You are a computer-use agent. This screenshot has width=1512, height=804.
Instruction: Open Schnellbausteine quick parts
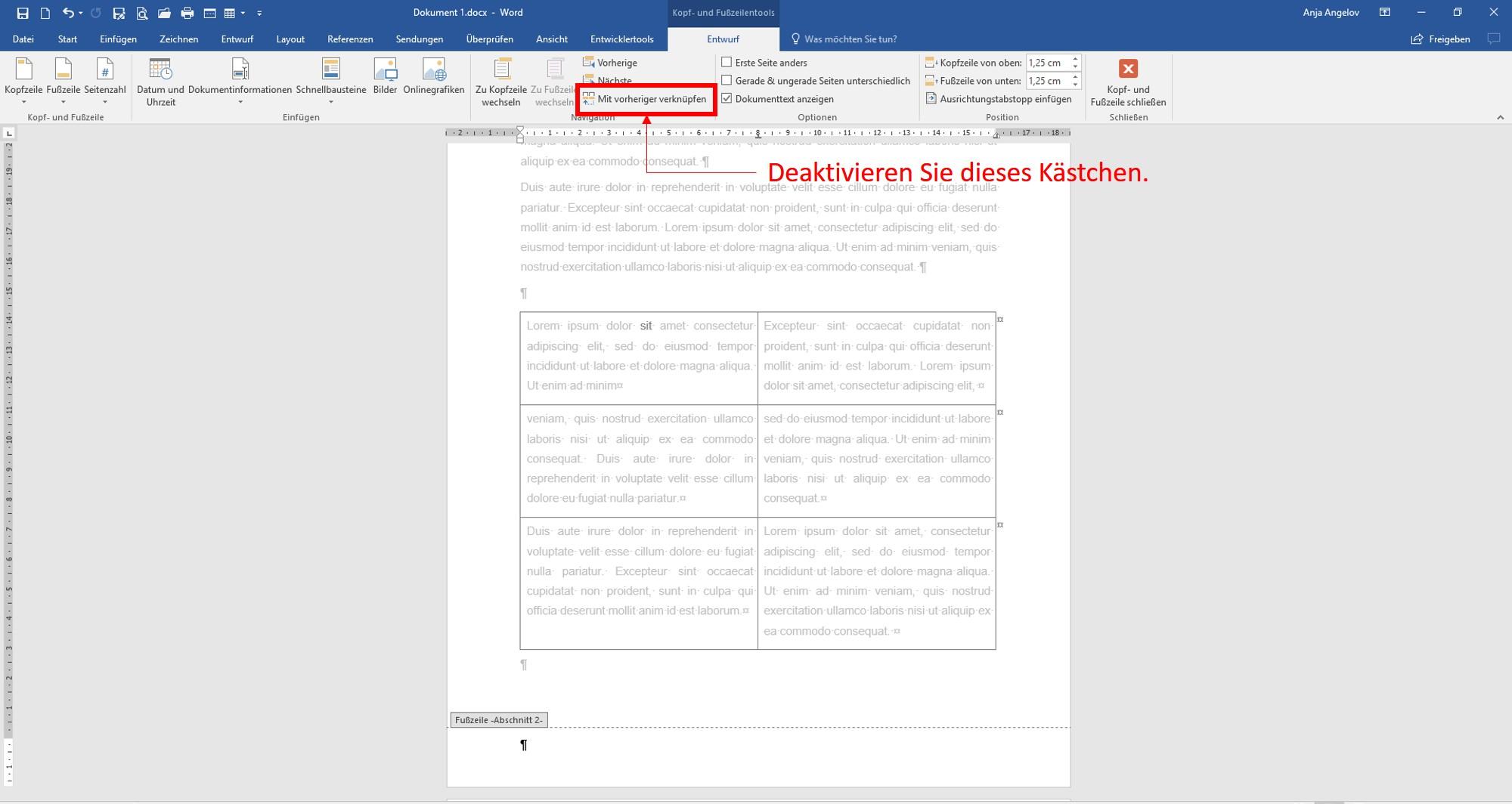point(331,82)
